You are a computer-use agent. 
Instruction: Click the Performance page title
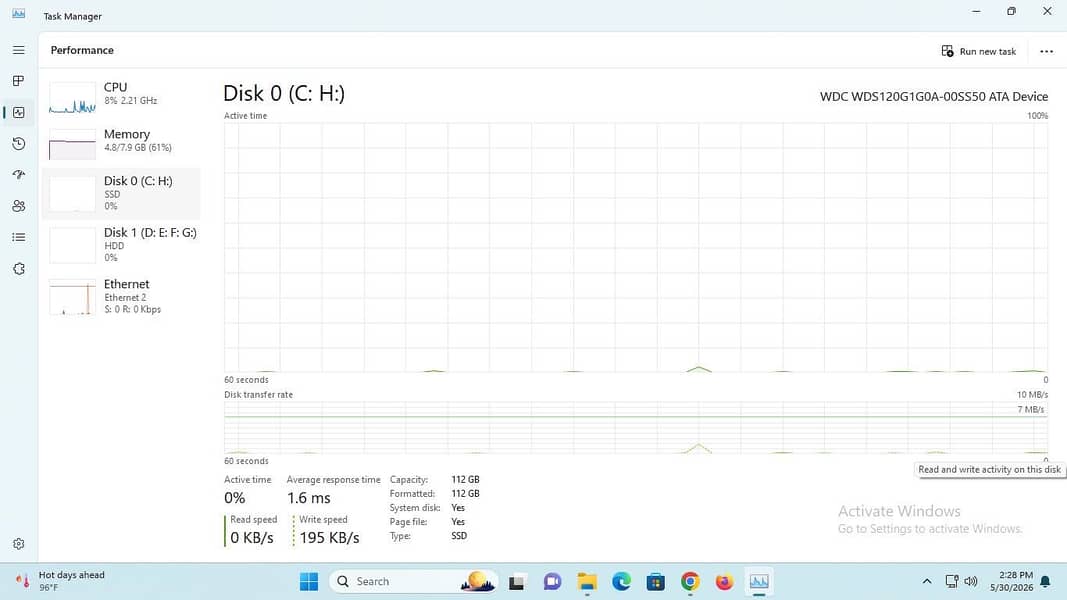82,50
